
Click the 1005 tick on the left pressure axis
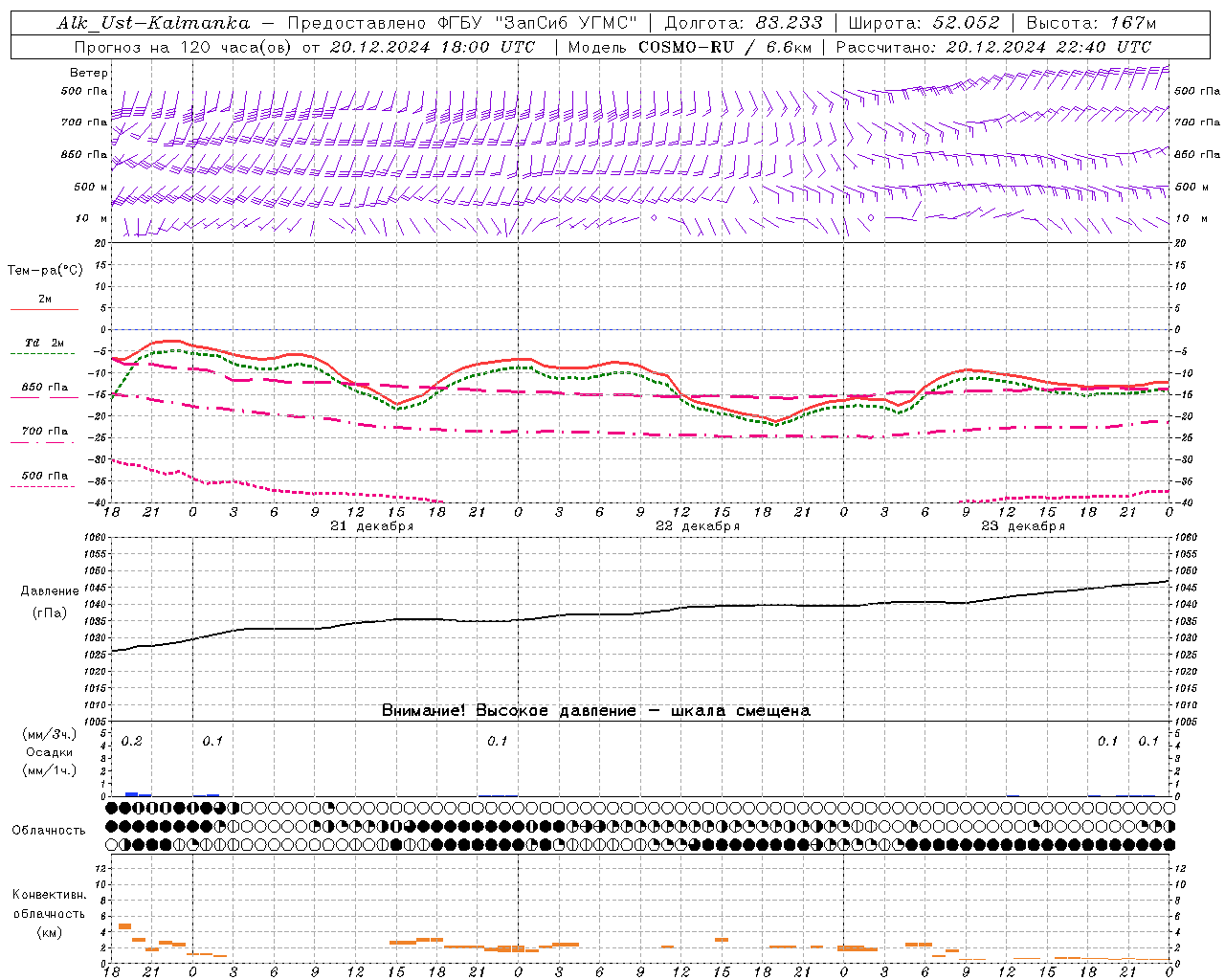[96, 722]
